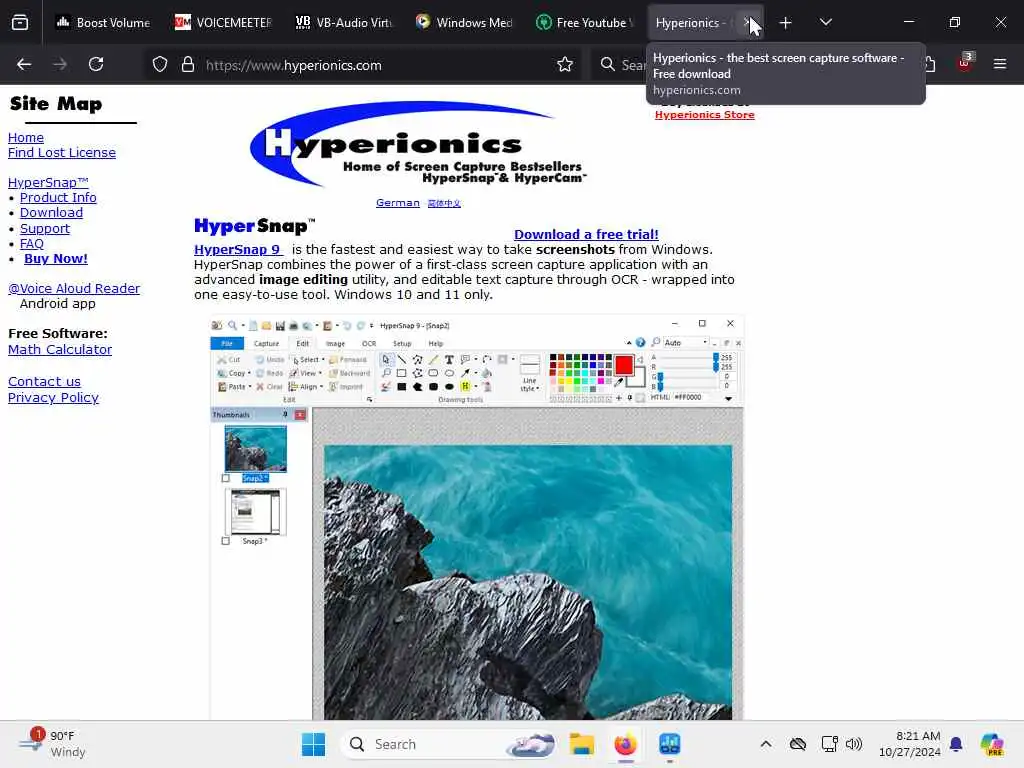Viewport: 1024px width, 768px height.
Task: Expand the View dropdown in HyperSnap ribbon
Action: tap(320, 374)
